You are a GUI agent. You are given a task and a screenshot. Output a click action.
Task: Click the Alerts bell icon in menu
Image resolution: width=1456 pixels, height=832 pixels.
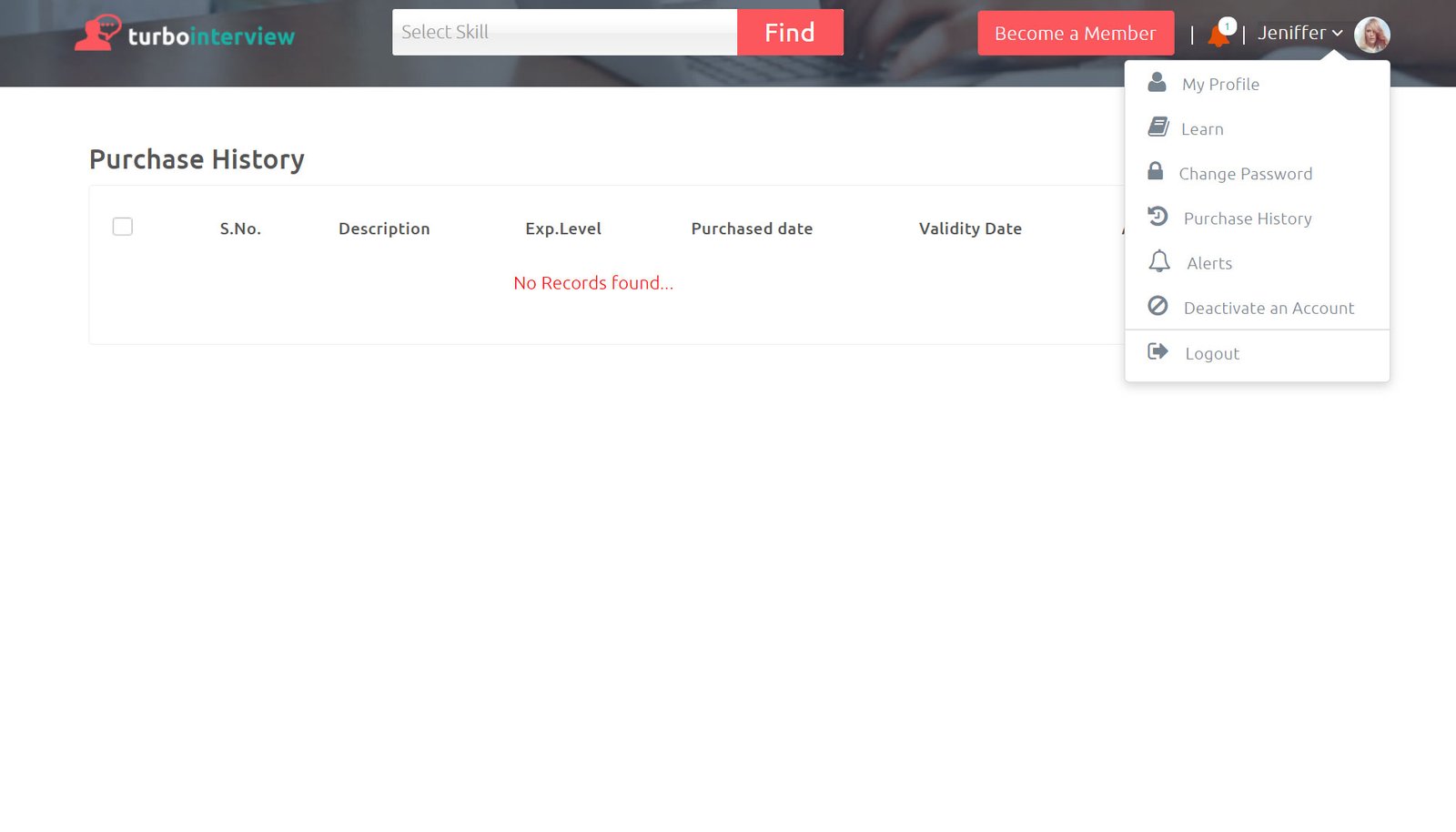(1158, 261)
